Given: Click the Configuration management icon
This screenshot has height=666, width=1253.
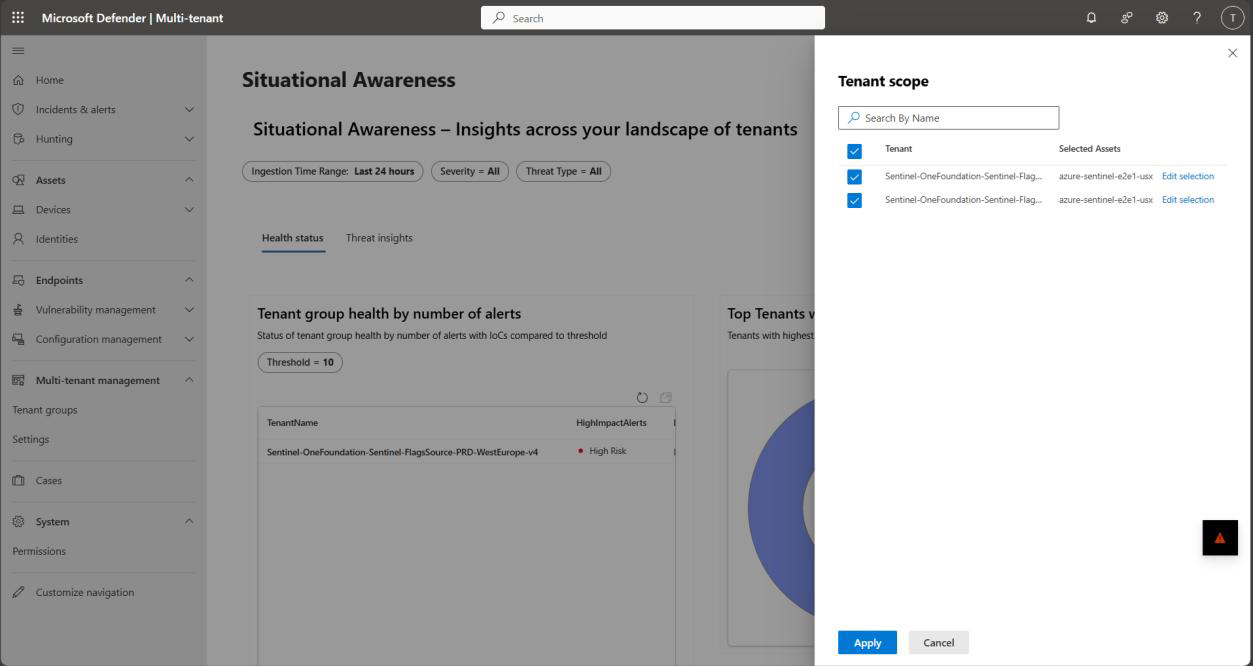Looking at the screenshot, I should pos(18,339).
